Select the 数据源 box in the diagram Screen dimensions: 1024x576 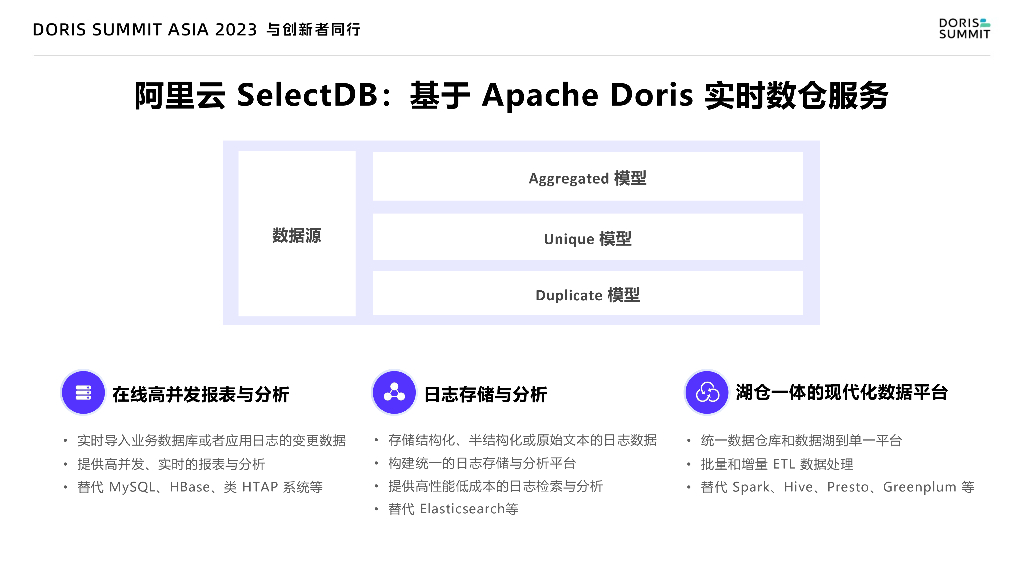[296, 233]
